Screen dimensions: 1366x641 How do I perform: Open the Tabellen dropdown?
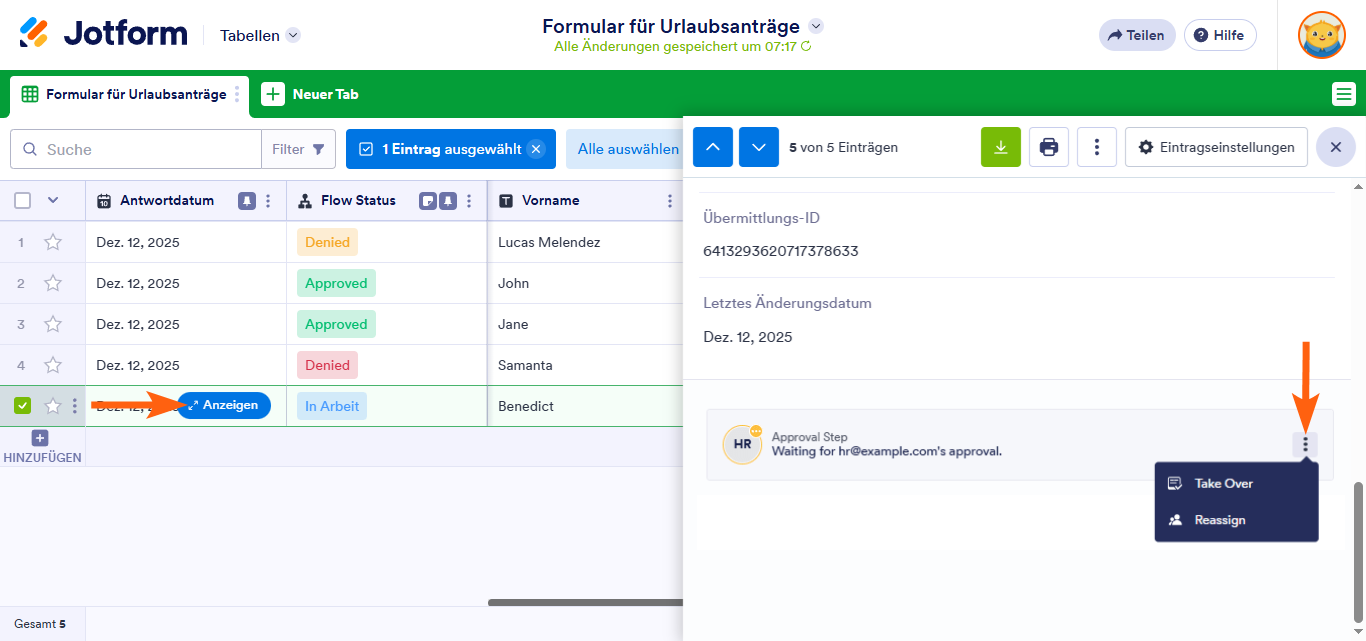(x=258, y=34)
